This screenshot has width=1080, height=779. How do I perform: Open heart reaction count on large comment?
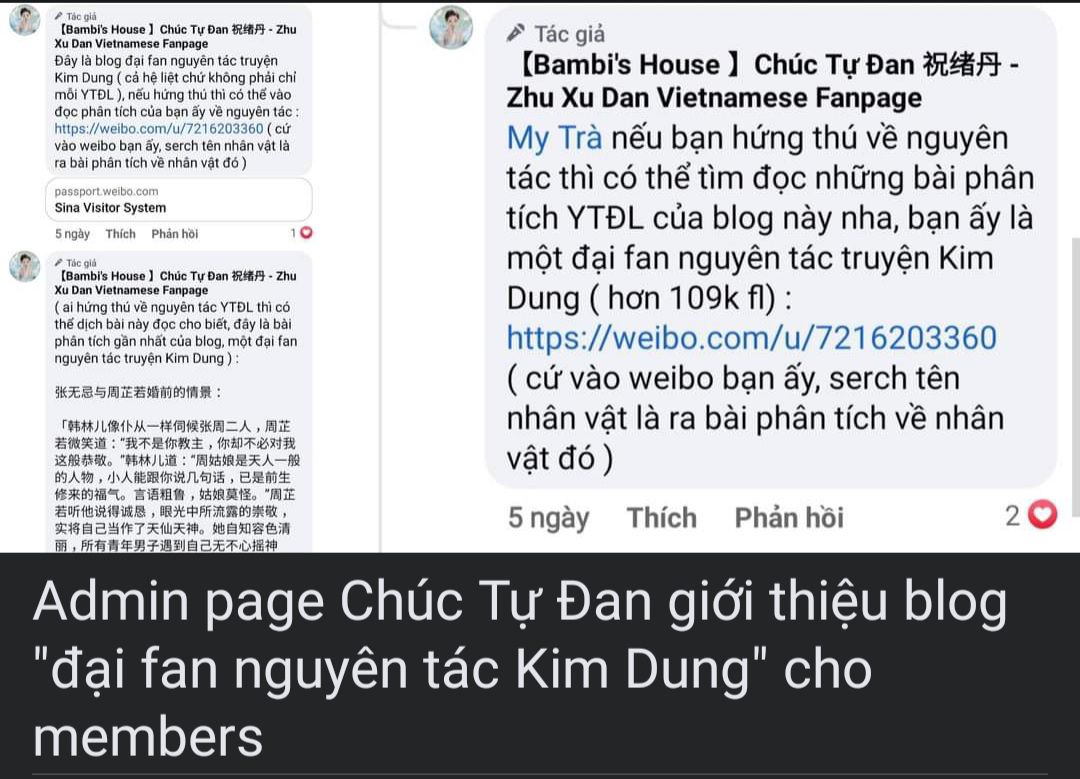coord(1031,515)
